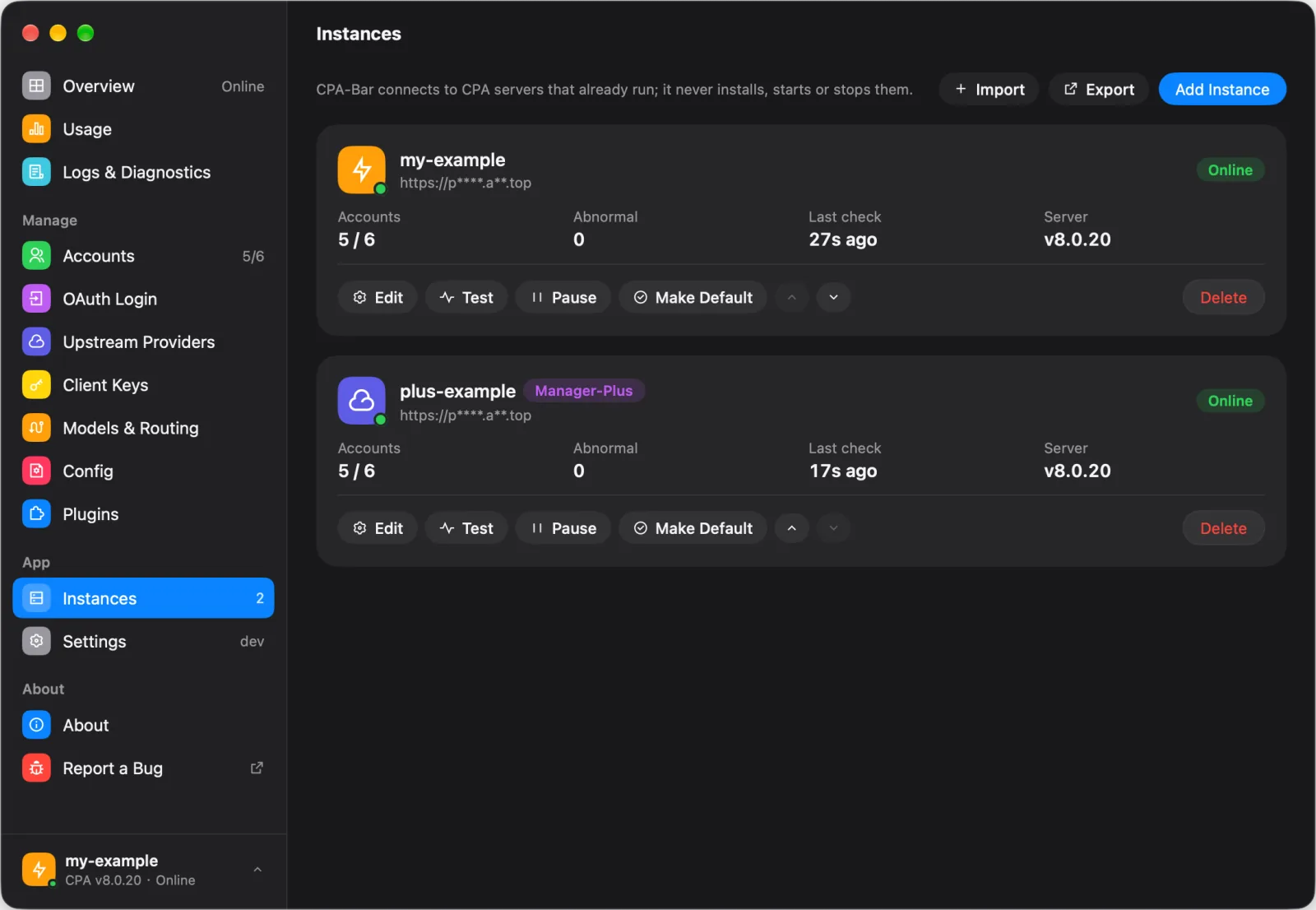The image size is (1316, 910).
Task: Edit the plus-example instance
Action: point(378,528)
